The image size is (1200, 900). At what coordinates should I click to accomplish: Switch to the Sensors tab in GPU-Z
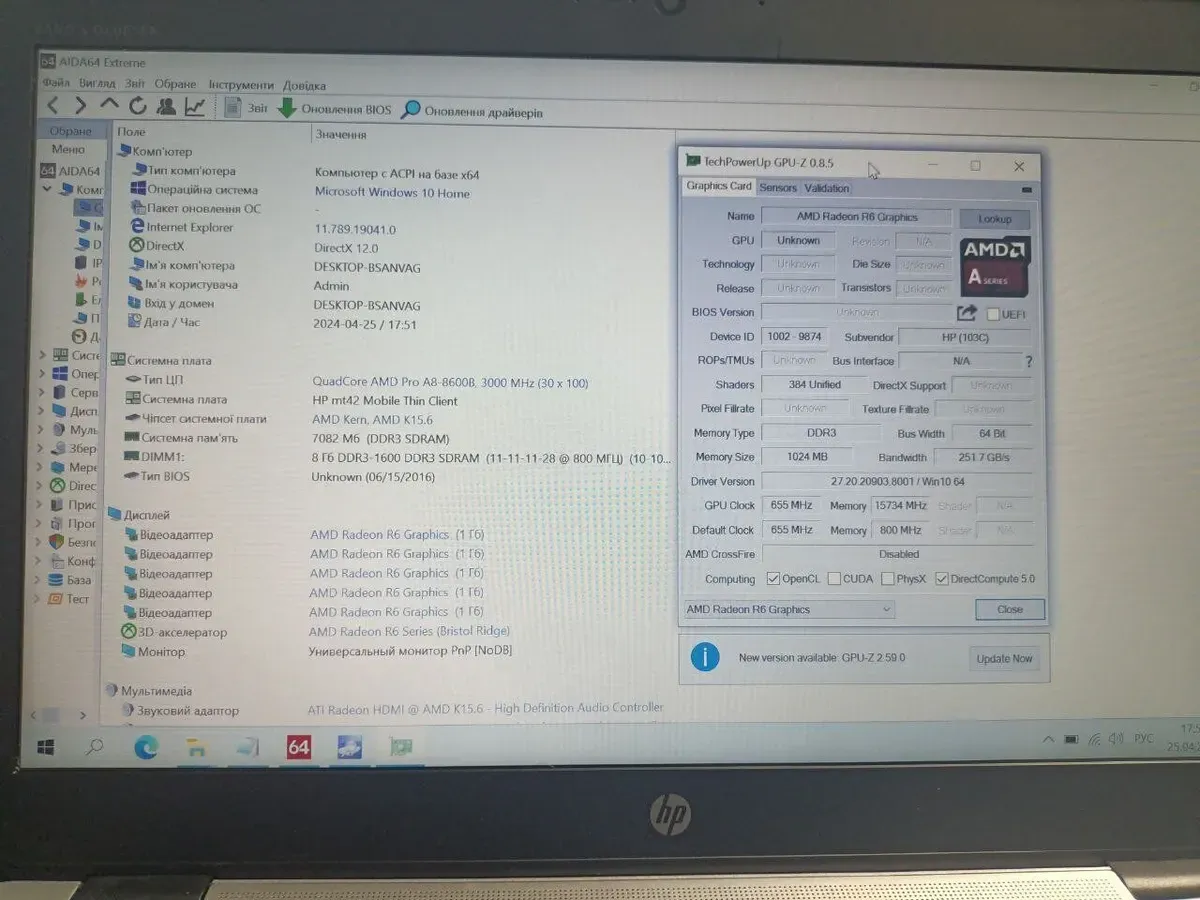click(x=777, y=188)
